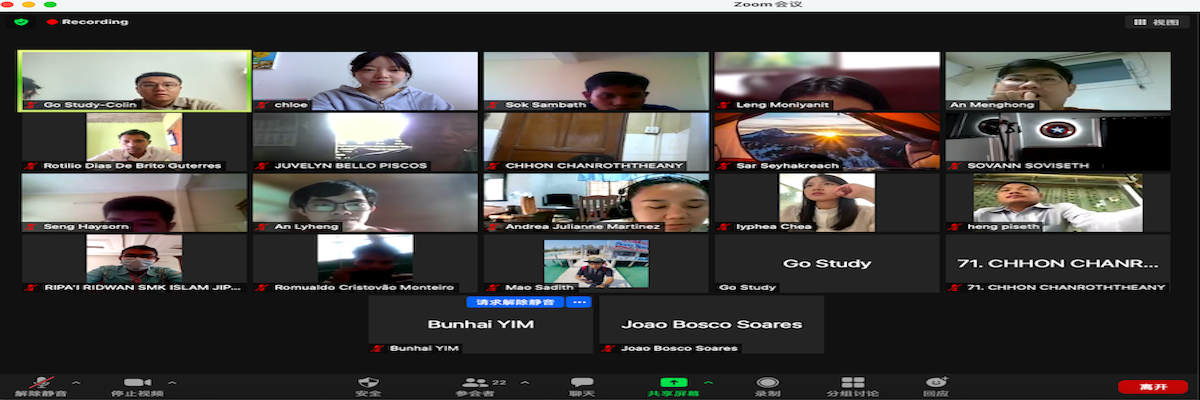This screenshot has height=400, width=1200.
Task: Select Joao Bosco Soares's participant tile
Action: [x=711, y=324]
